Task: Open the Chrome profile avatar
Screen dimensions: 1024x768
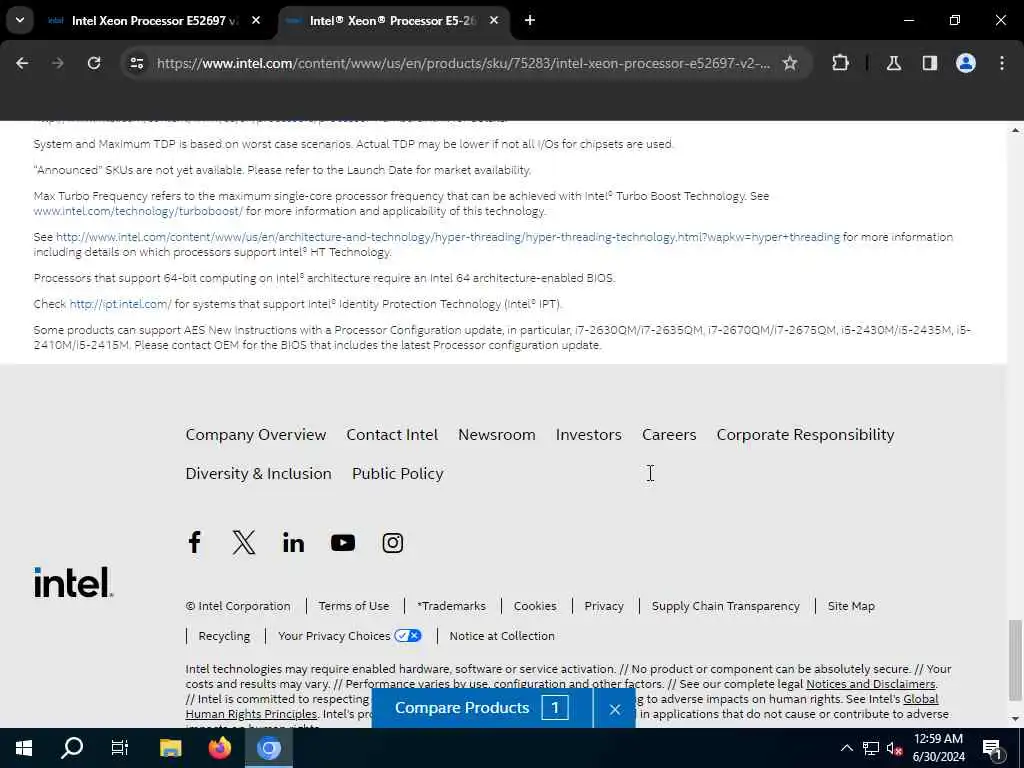Action: 966,63
